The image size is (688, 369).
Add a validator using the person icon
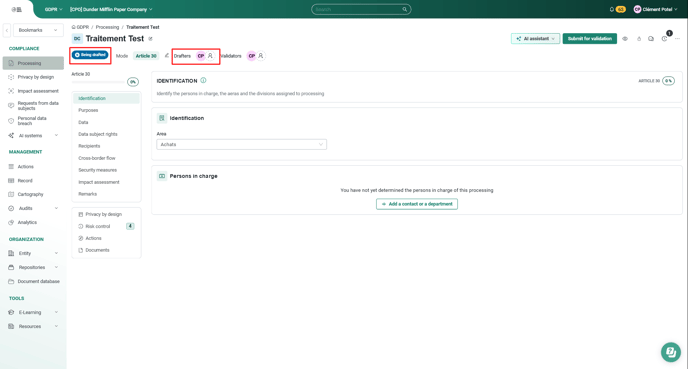point(261,56)
